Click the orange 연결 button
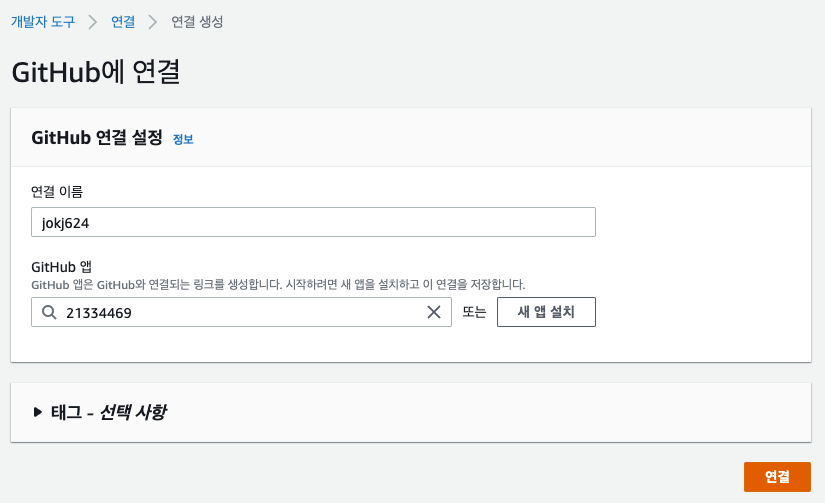Viewport: 825px width, 503px height. pos(777,477)
